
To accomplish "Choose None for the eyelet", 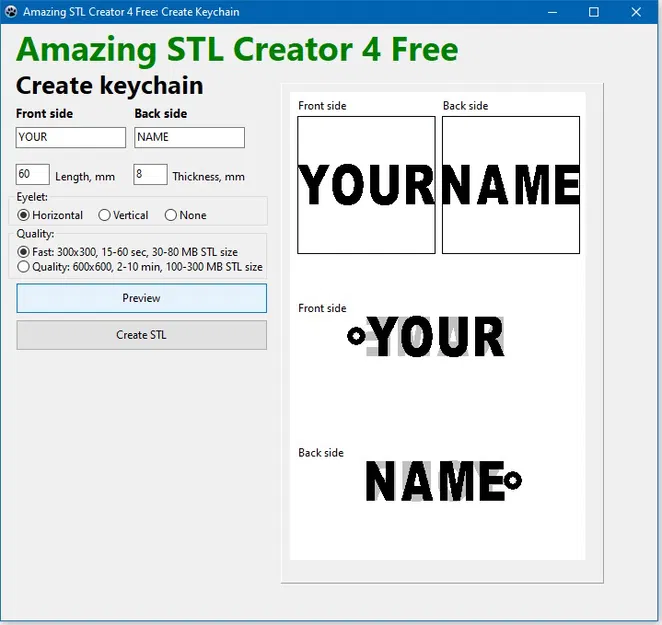I will click(x=185, y=215).
